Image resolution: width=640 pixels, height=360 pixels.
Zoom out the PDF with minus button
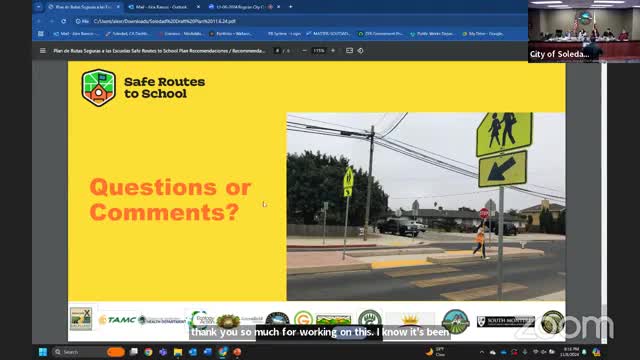[304, 51]
